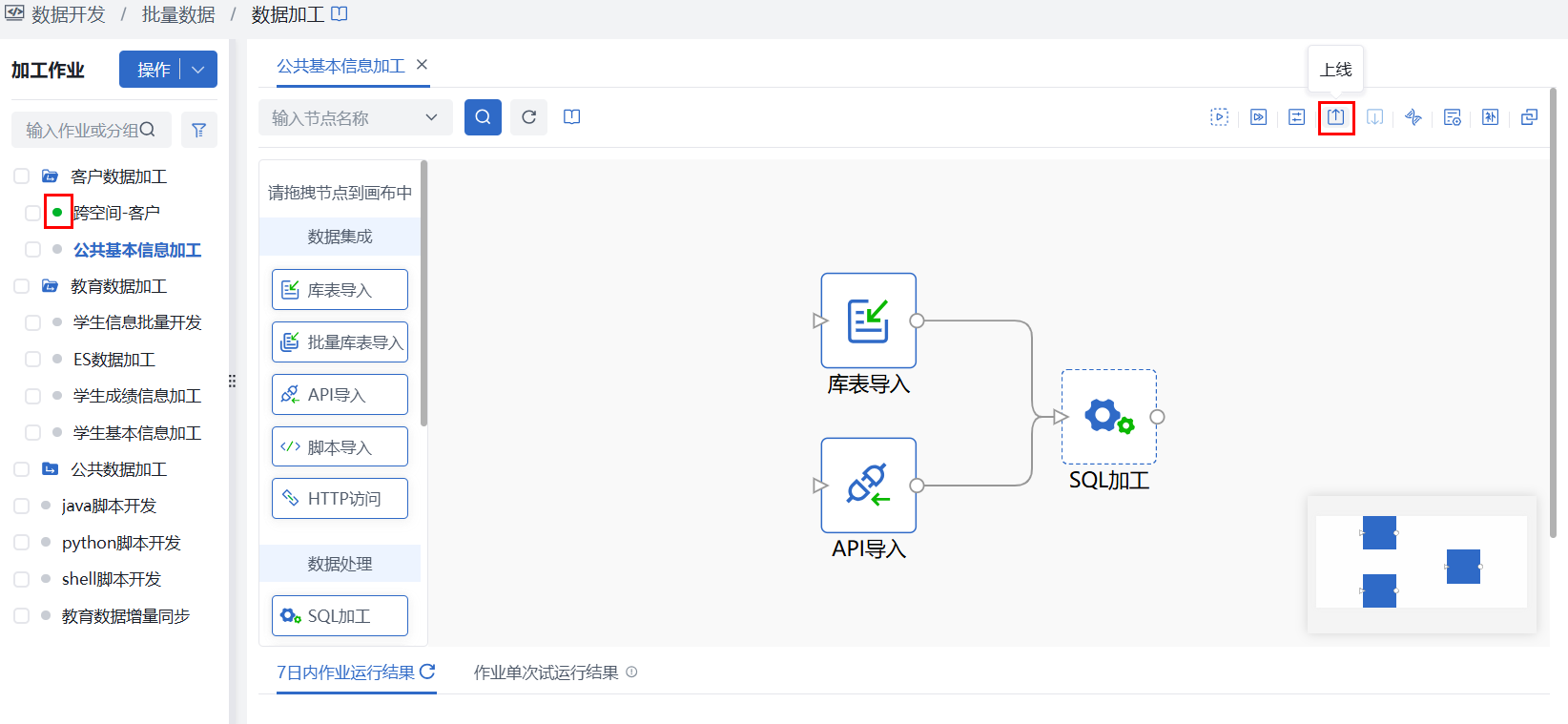Screen dimensions: 1568x724
Task: Open the 7日内作业运行结果 tab
Action: point(346,672)
